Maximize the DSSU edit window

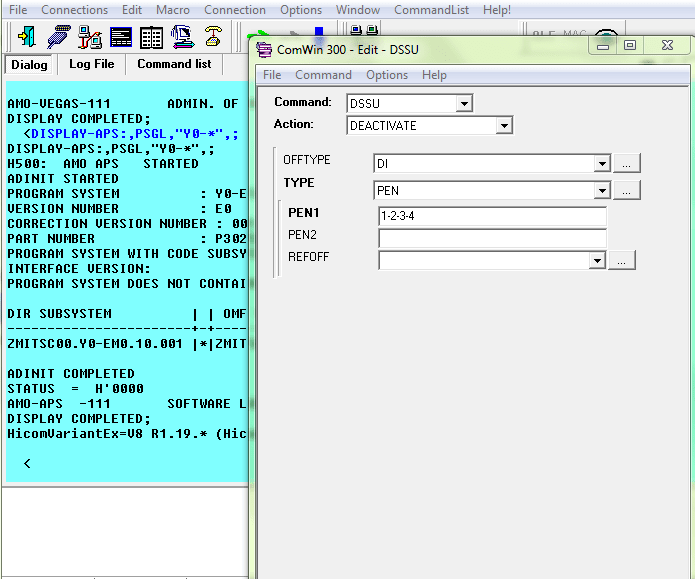click(x=630, y=46)
